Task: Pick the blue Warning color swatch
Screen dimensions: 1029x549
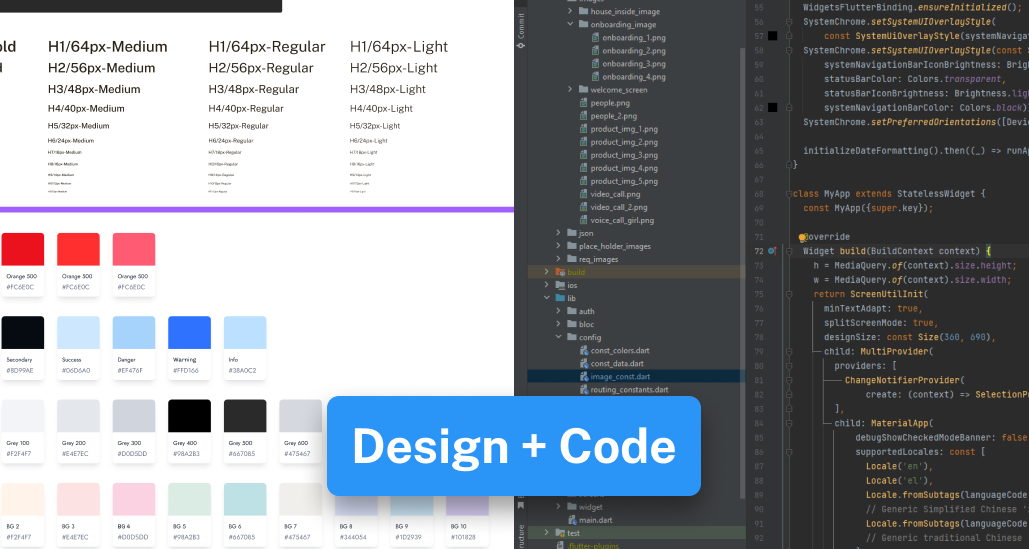Action: click(189, 332)
